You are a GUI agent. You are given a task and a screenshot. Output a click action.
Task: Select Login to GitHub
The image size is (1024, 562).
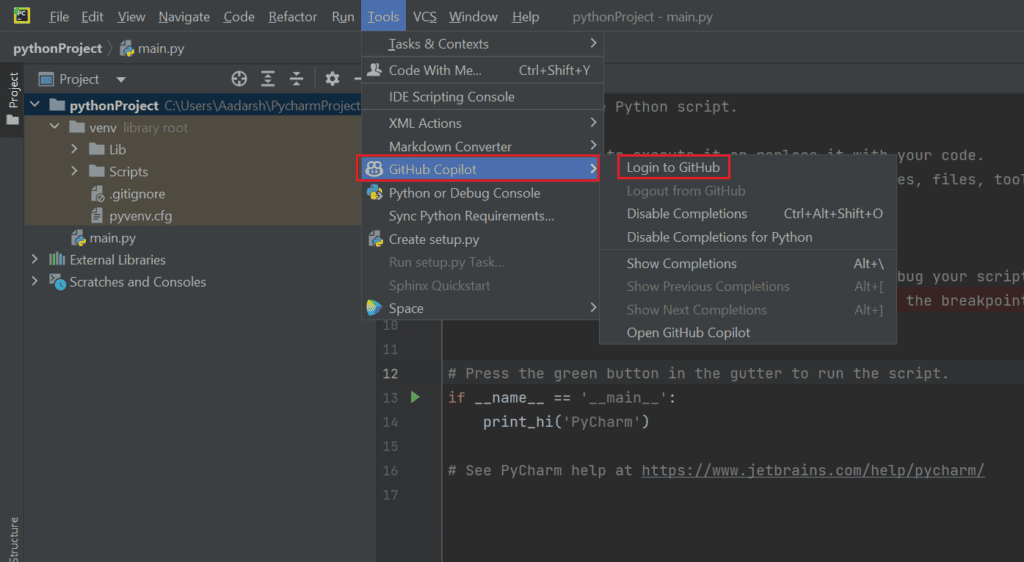[673, 167]
